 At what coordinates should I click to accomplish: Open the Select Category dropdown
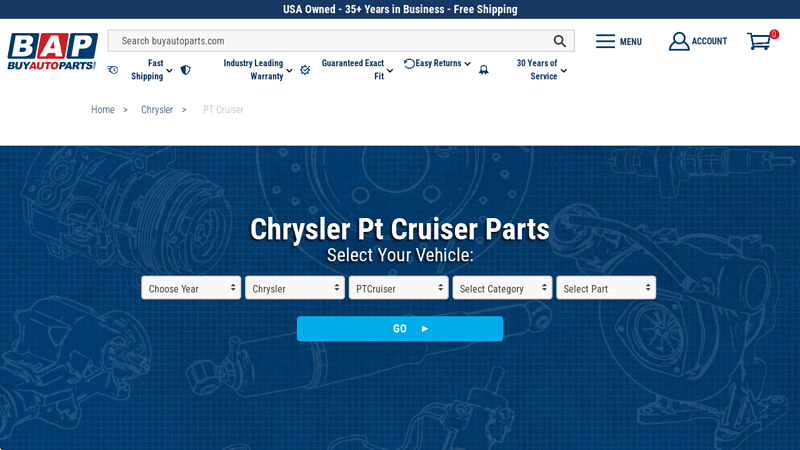pyautogui.click(x=502, y=288)
